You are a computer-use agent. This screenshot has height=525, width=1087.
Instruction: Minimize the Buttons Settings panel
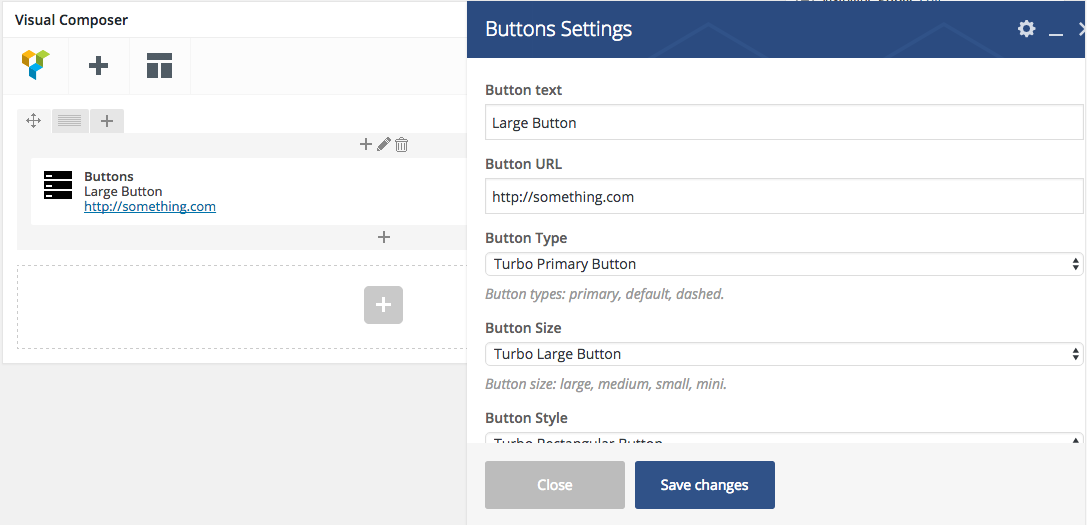coord(1055,31)
